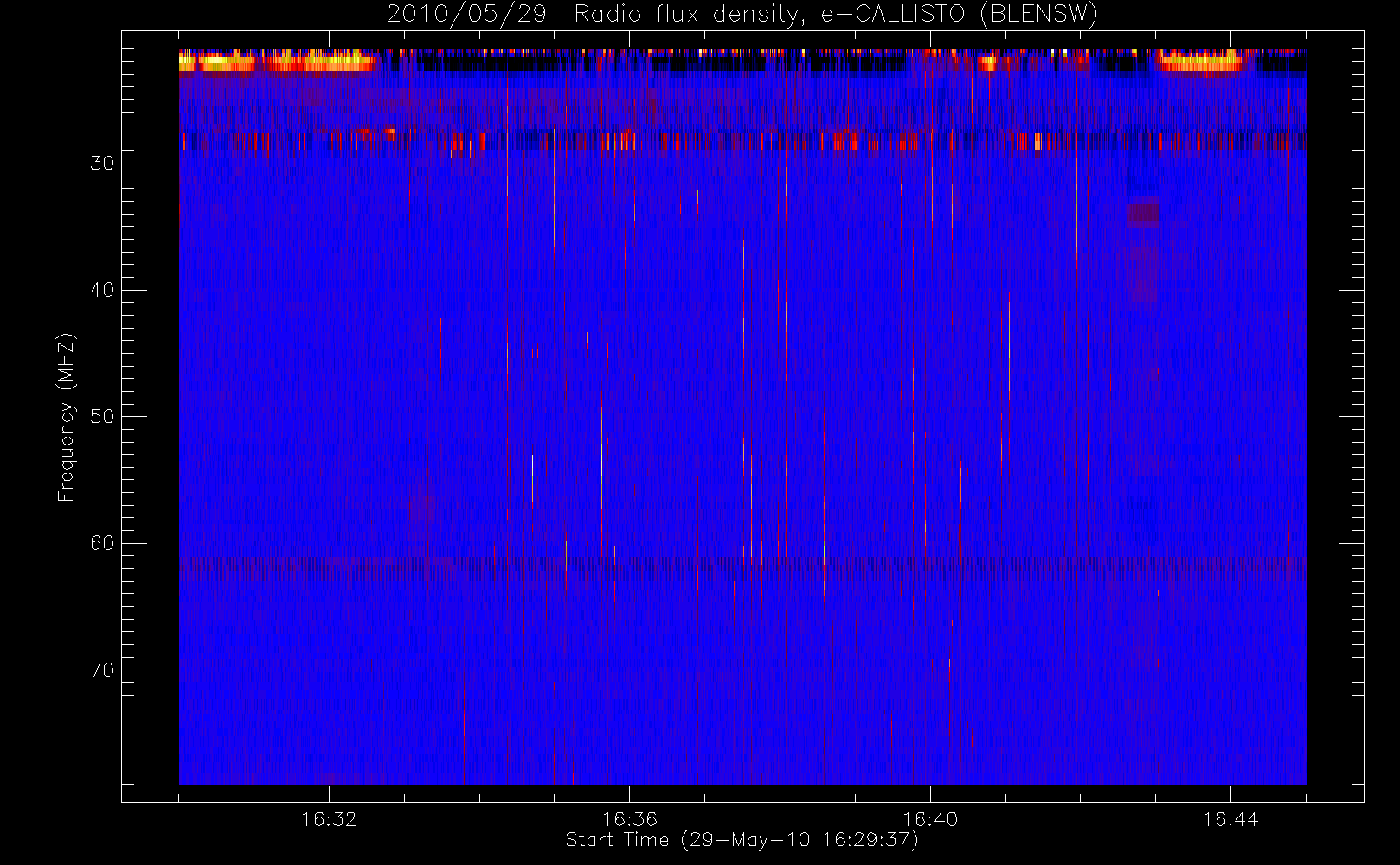Click the 16:36 time tick label
Screen dimensions: 1400x865
click(x=630, y=819)
